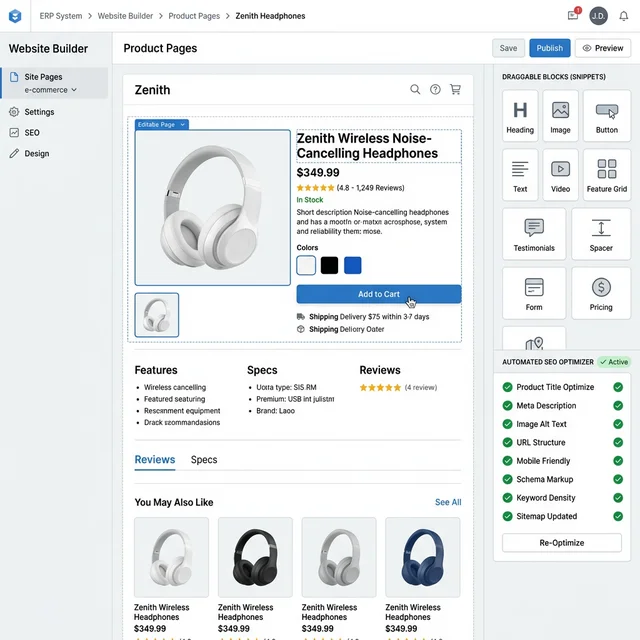
Task: Open the messages inbox icon with badge
Action: pyautogui.click(x=573, y=16)
